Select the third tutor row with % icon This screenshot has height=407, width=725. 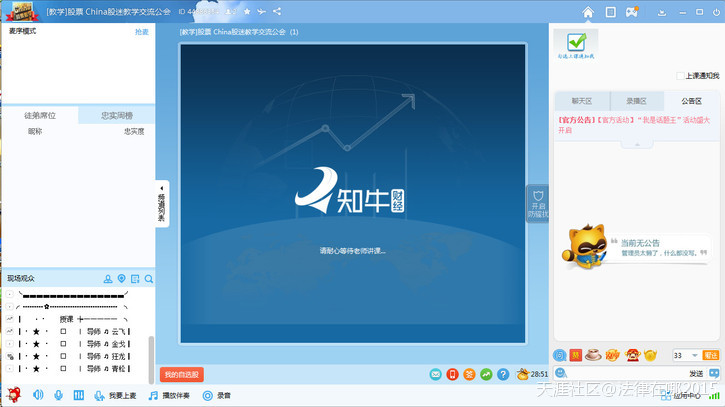(x=74, y=357)
